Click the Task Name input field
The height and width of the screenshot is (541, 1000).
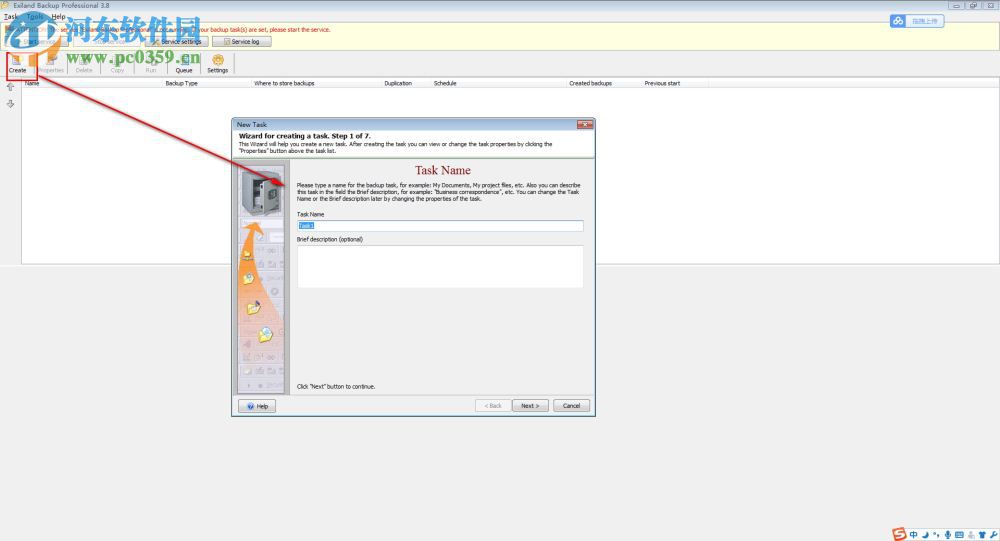(x=440, y=226)
